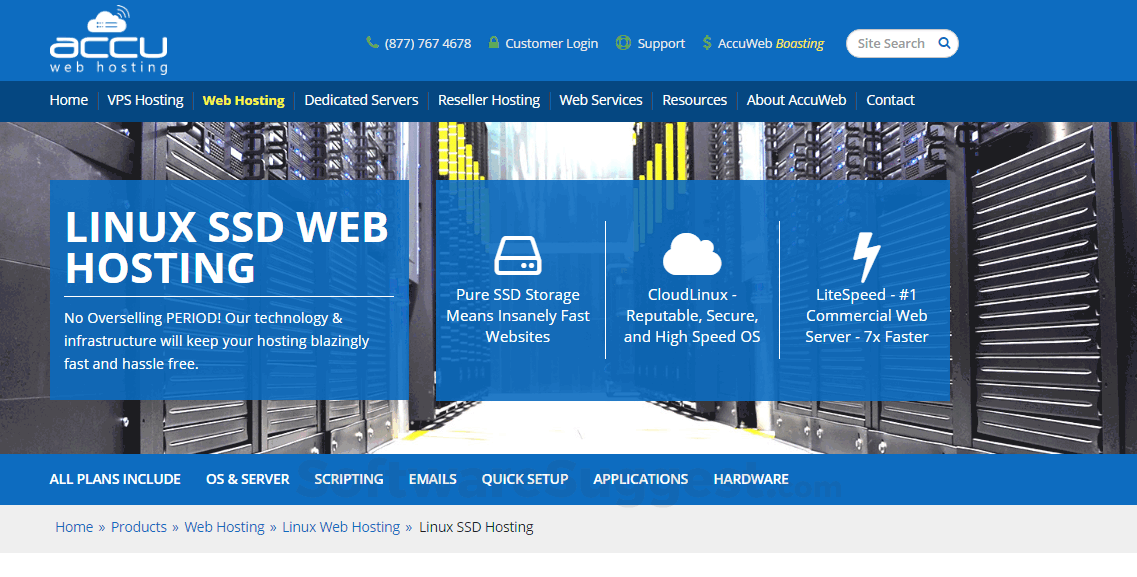Click the green phone icon in top bar
This screenshot has height=577, width=1137.
371,42
